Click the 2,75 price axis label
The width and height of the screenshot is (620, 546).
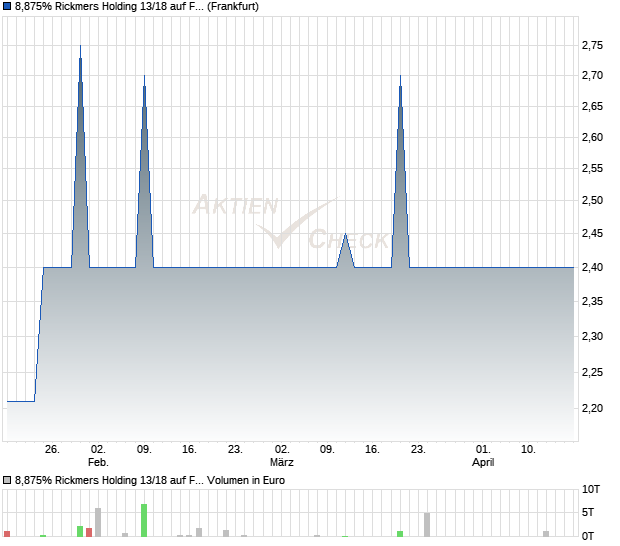tap(592, 45)
